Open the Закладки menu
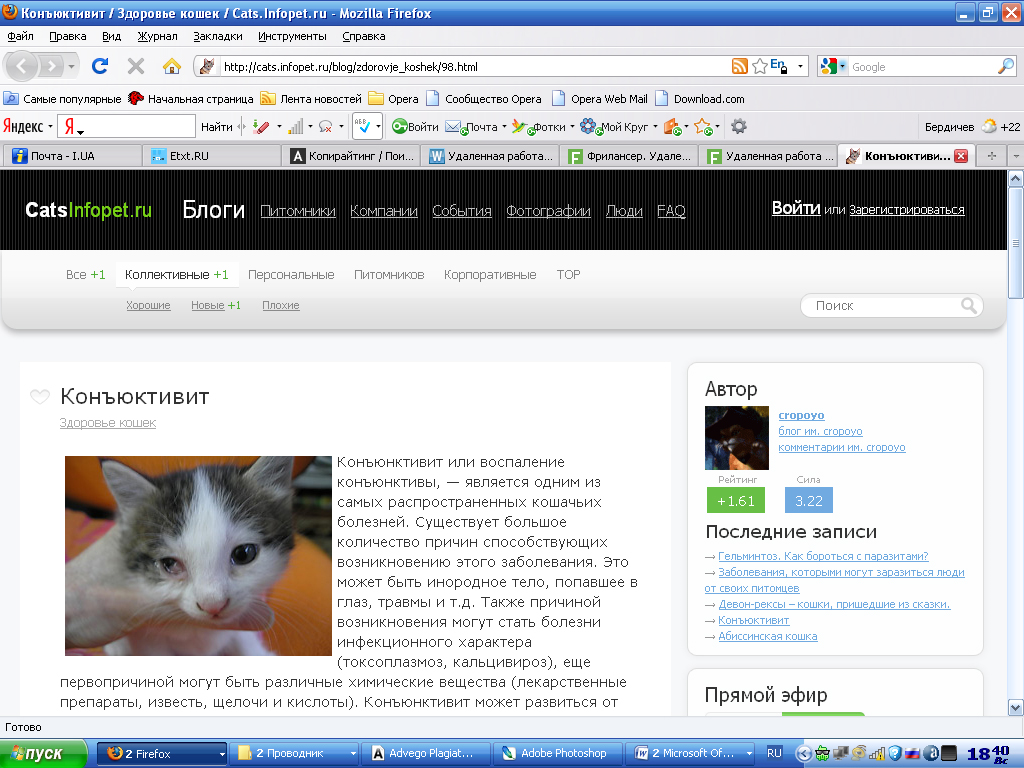 tap(217, 36)
